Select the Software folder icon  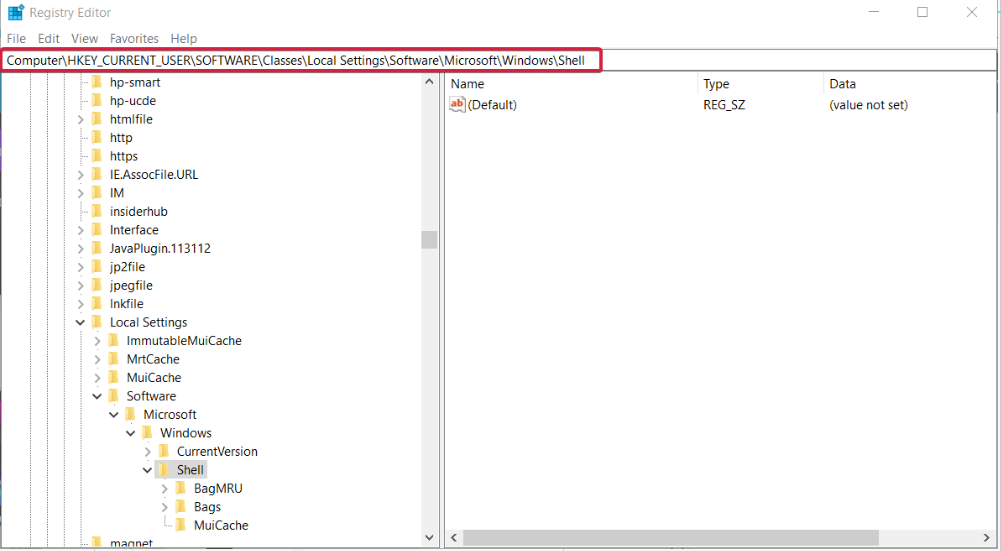[114, 396]
